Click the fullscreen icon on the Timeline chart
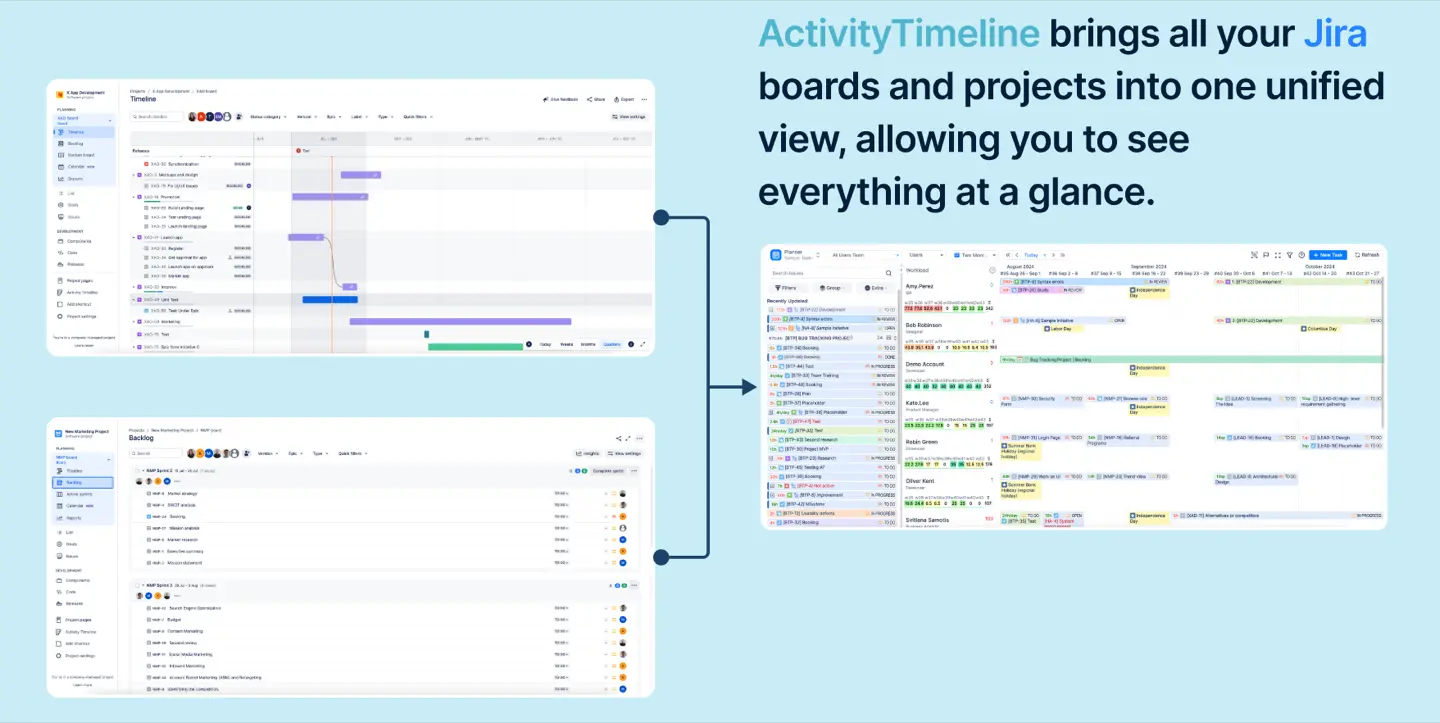 click(642, 344)
